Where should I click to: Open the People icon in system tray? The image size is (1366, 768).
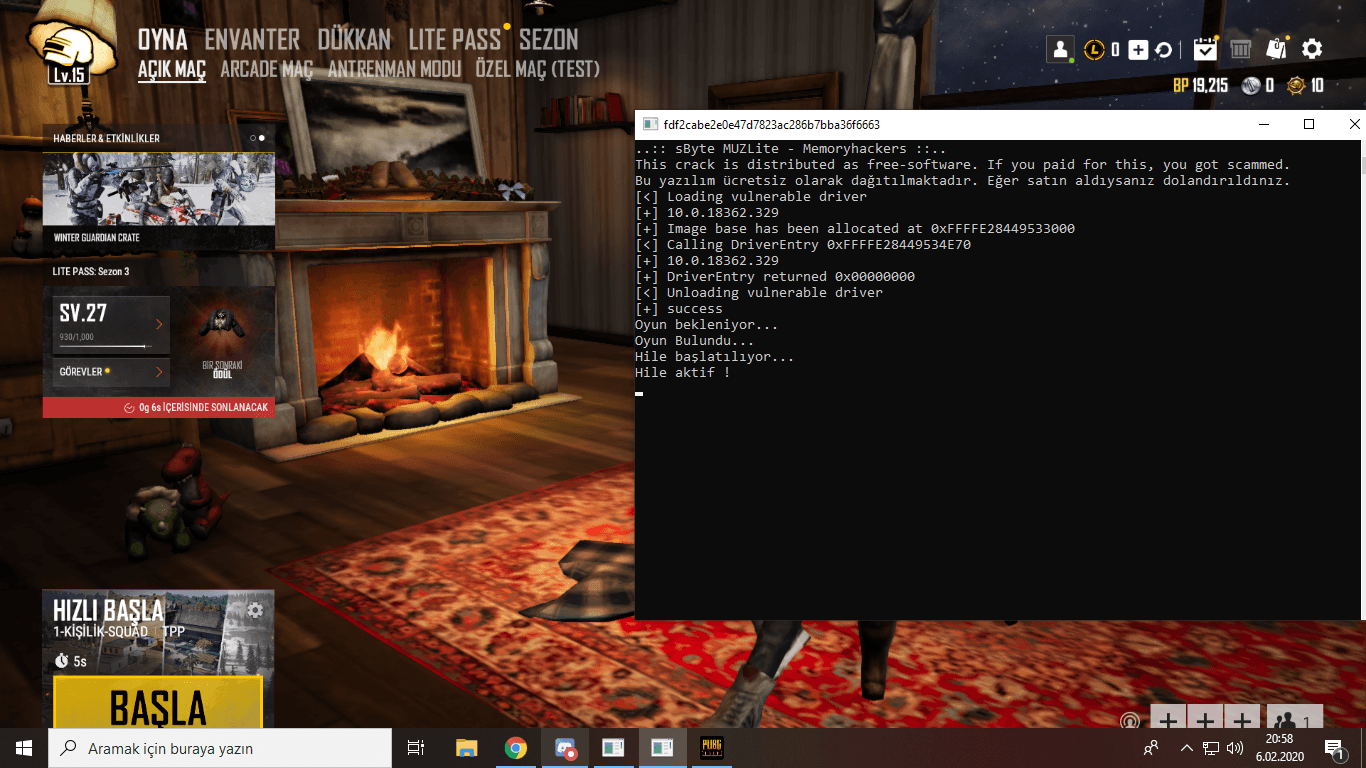click(x=1151, y=748)
